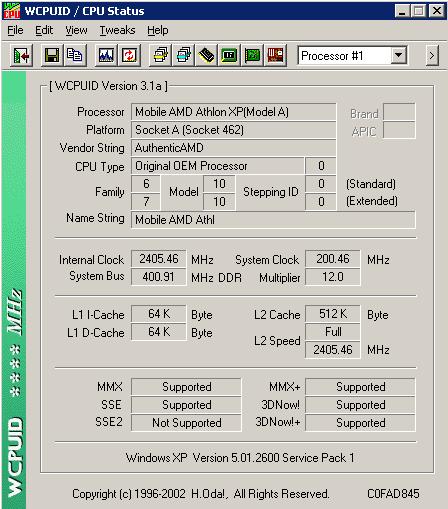Click the red motherboard toolbar icon
The width and height of the screenshot is (448, 509).
(275, 55)
